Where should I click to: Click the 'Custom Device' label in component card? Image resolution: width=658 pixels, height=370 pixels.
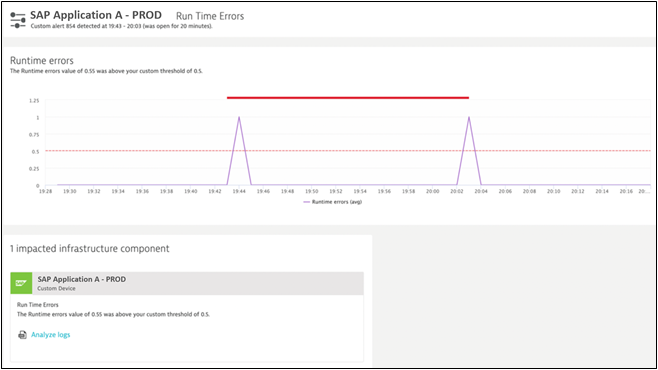[x=56, y=289]
